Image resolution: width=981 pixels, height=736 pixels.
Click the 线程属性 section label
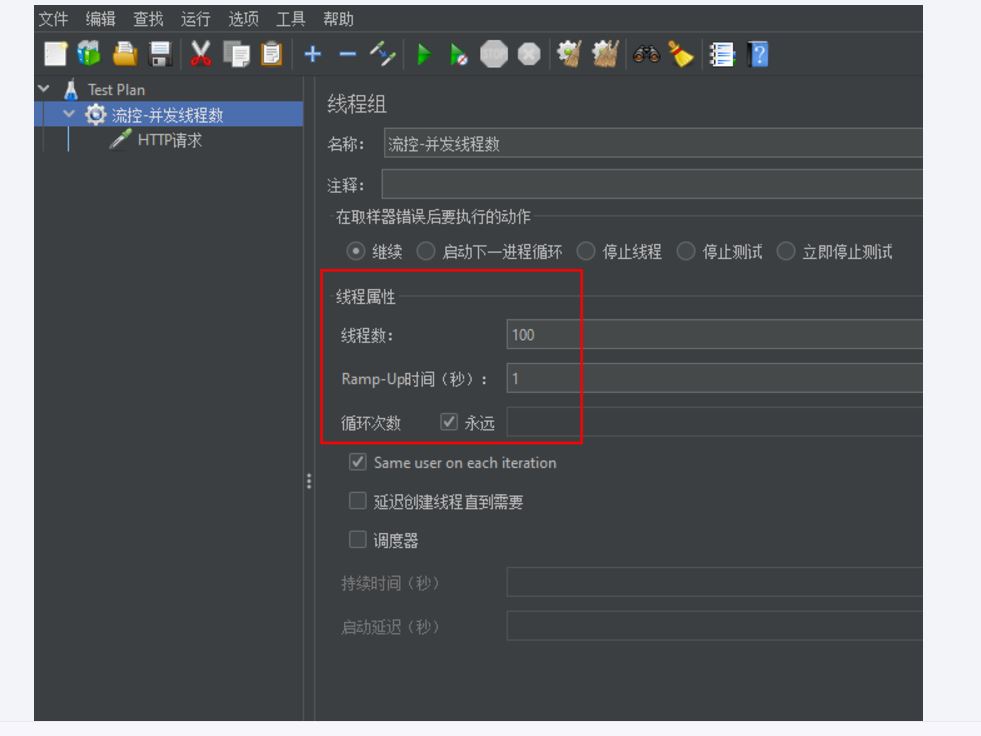pos(365,297)
